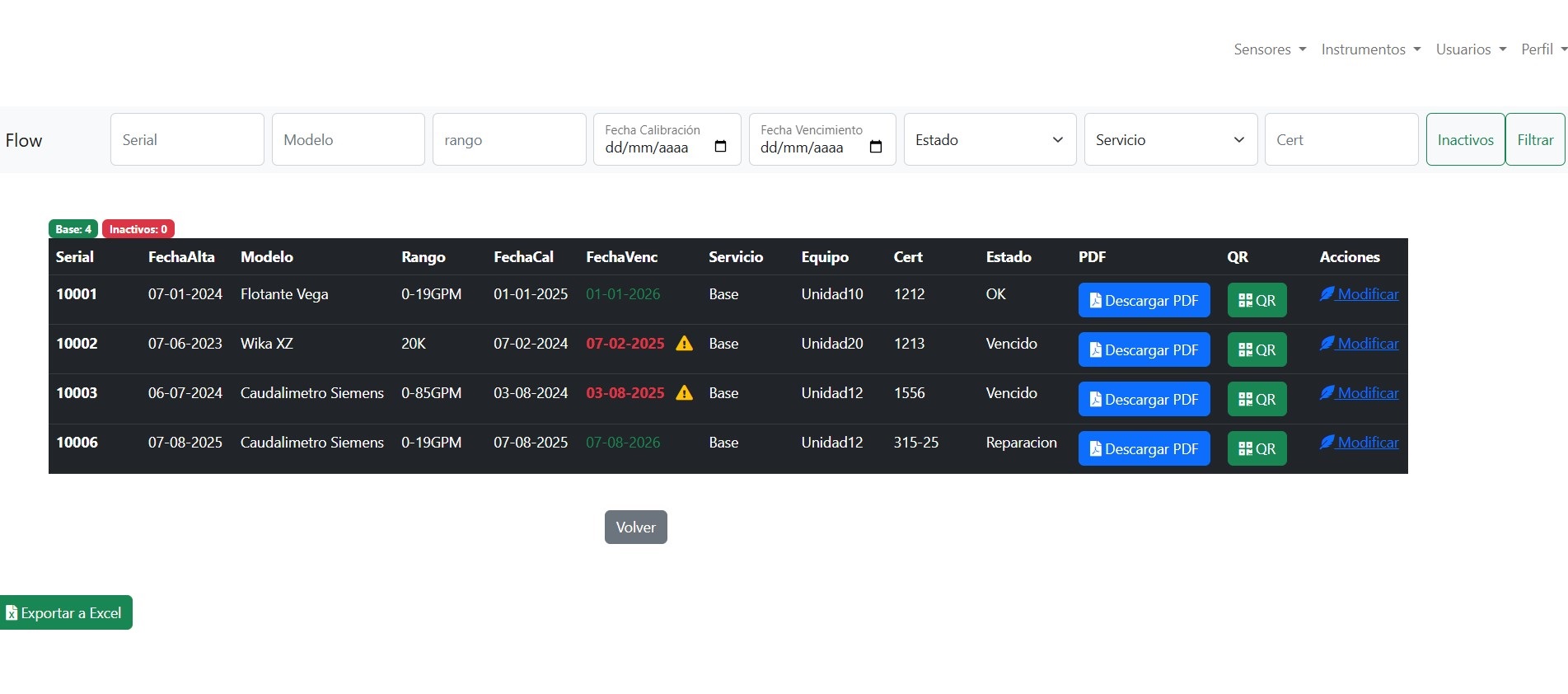Click the green Base: 4 badge

pos(73,229)
